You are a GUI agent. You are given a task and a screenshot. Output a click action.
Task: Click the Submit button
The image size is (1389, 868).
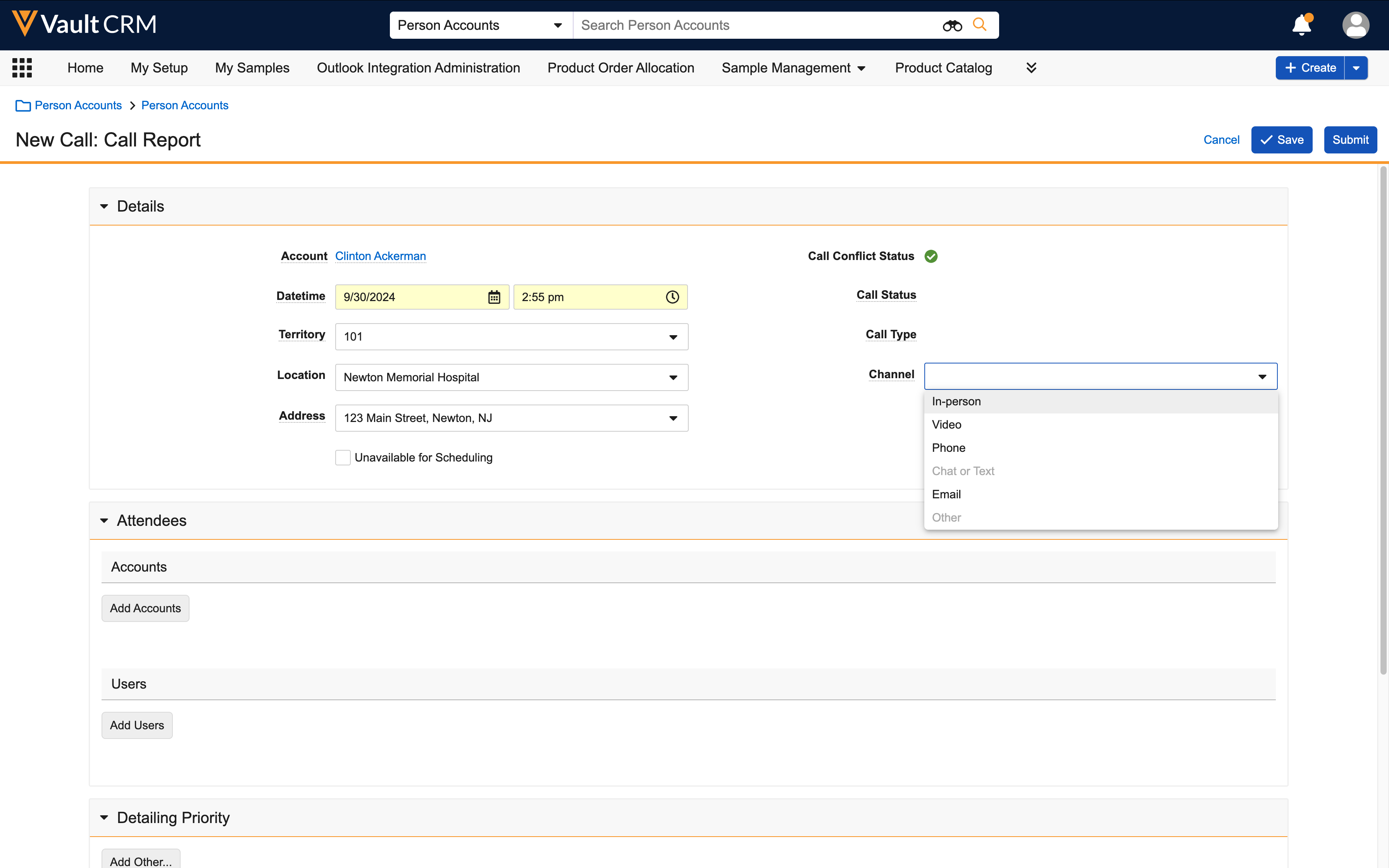point(1349,140)
